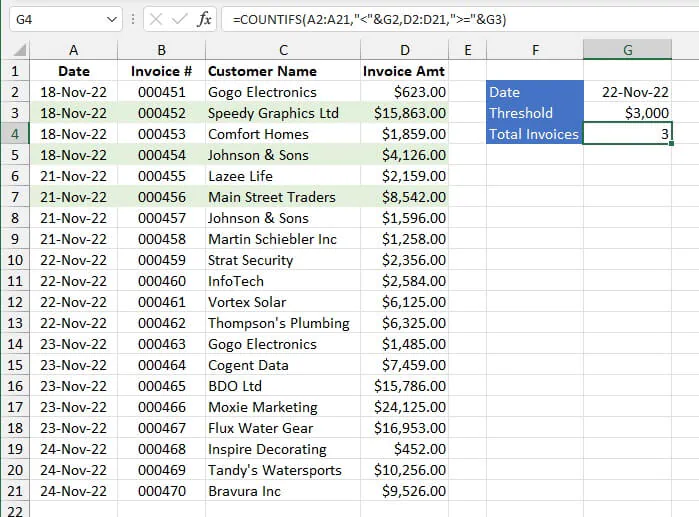Select the cell 'Comfort Homes'
This screenshot has height=517, width=699.
pos(283,134)
